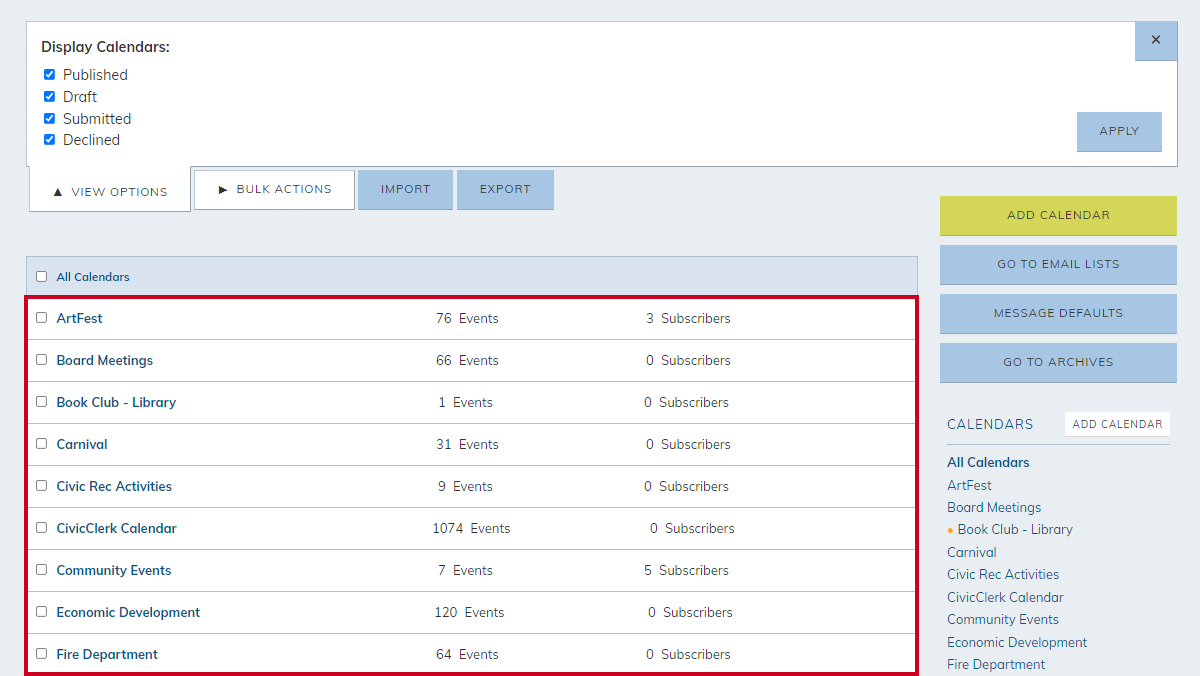Click Fire Department's 64 Events count
Screen dimensions: 1200x676
click(467, 654)
